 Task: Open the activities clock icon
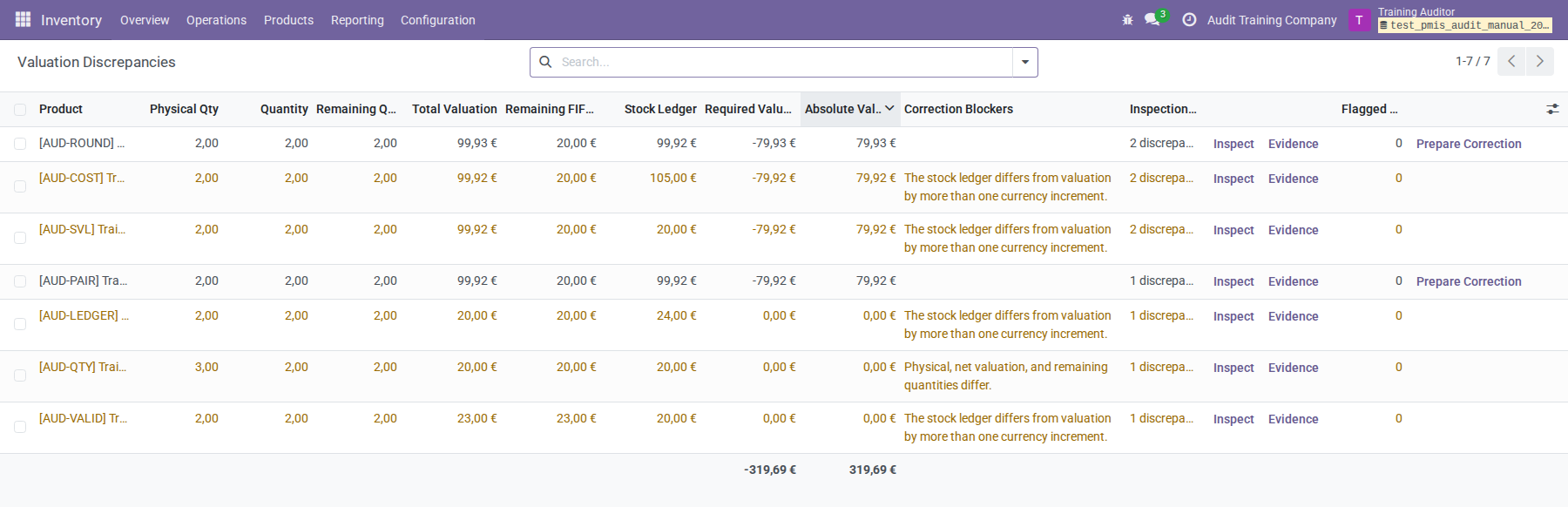coord(1189,19)
